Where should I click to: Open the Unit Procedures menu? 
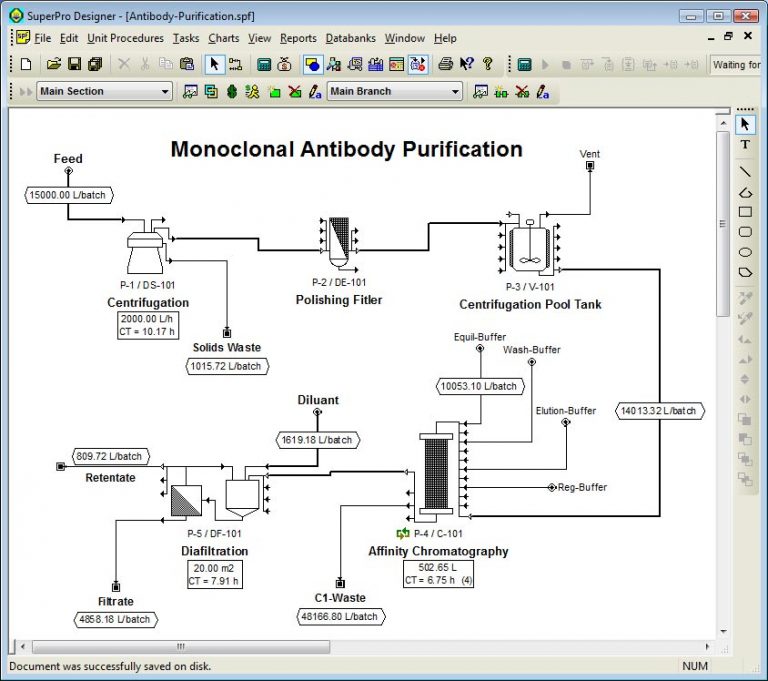(125, 38)
